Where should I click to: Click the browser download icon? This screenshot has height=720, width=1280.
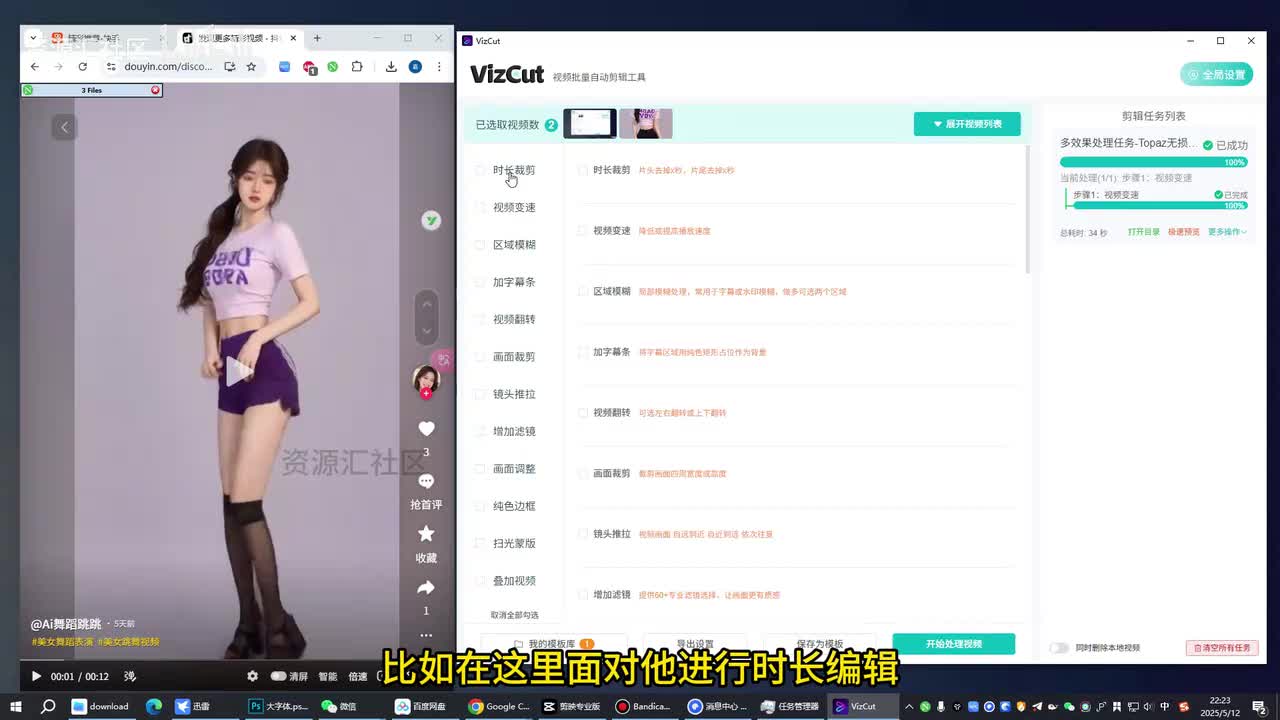pos(391,67)
